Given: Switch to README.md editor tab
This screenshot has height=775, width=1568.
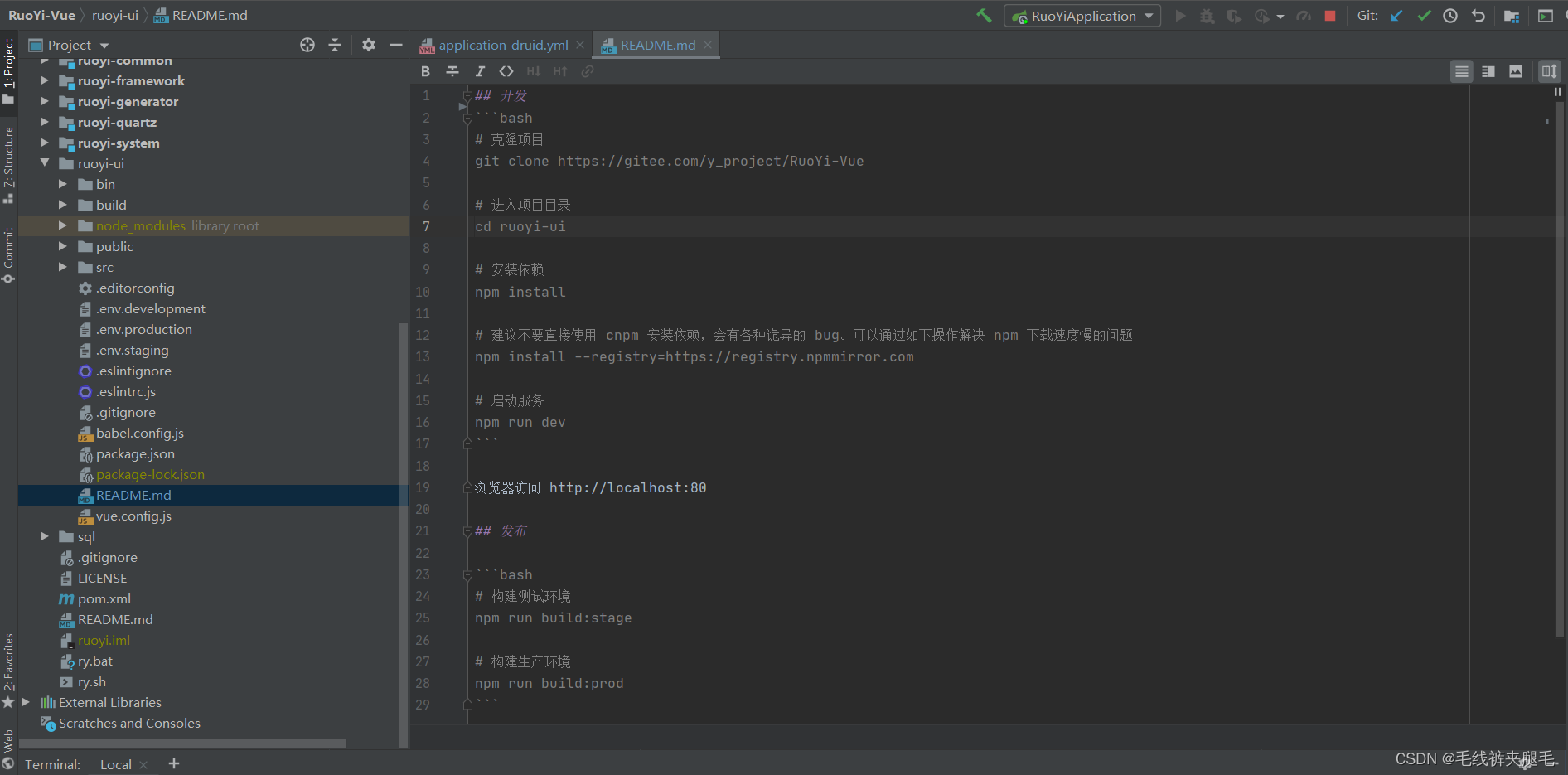Looking at the screenshot, I should tap(658, 45).
